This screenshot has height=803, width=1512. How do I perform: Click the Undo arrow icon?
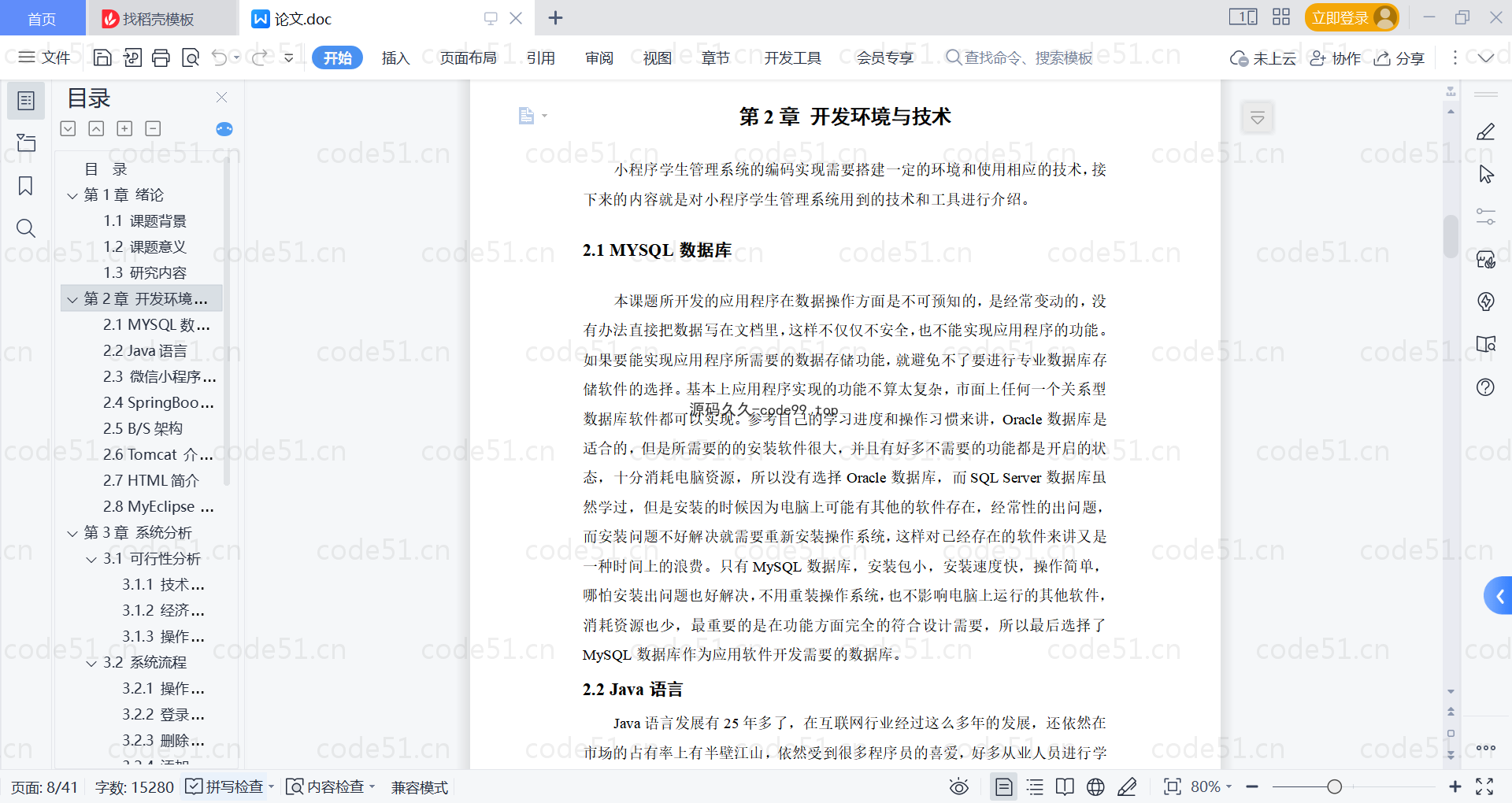(x=220, y=57)
